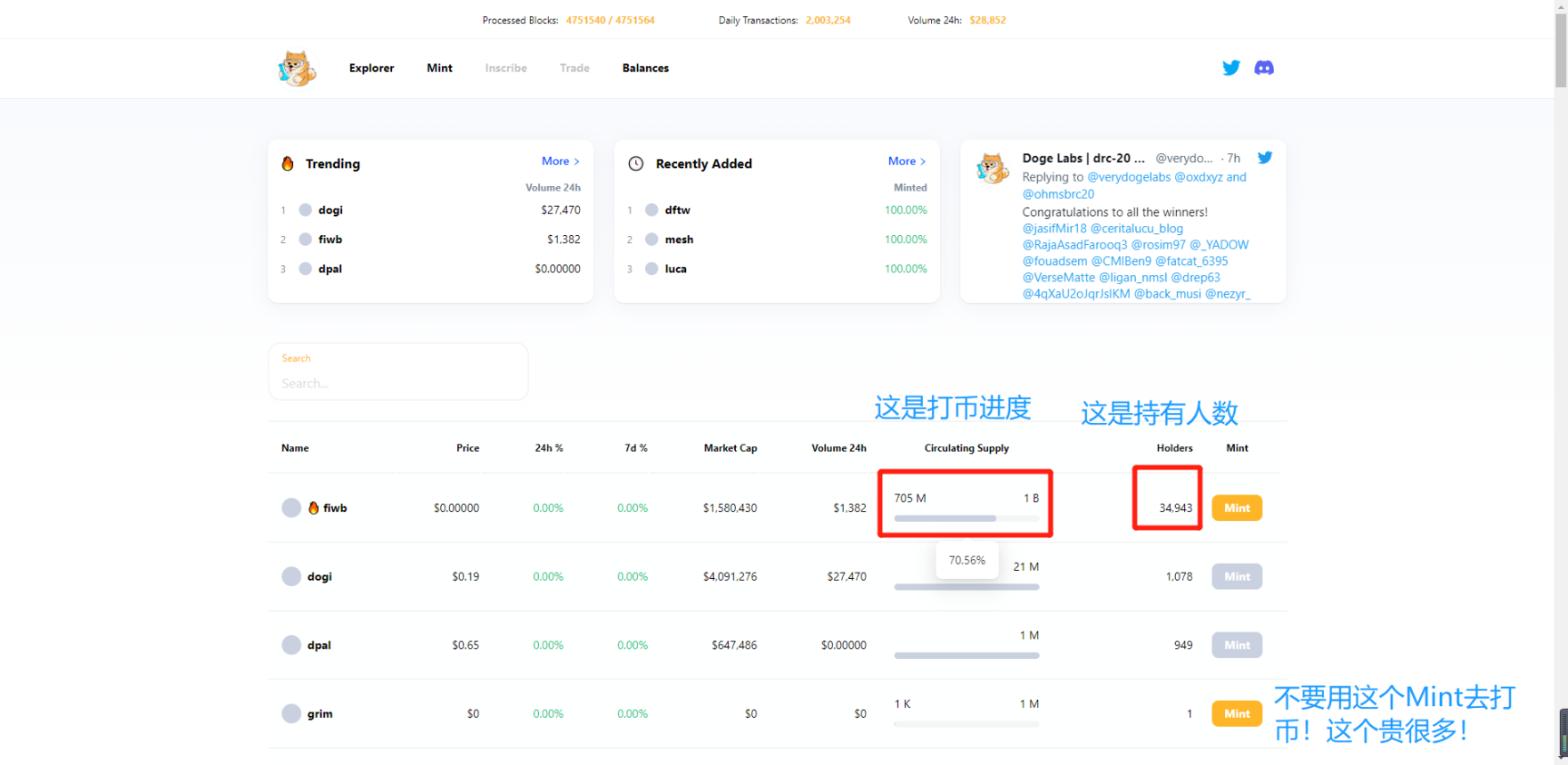1568x765 pixels.
Task: Click the dpal circulating supply progress bar
Action: coord(966,655)
